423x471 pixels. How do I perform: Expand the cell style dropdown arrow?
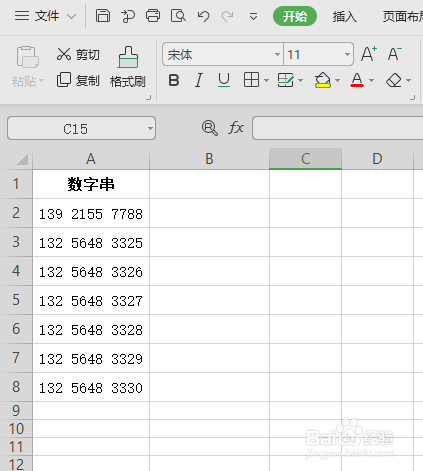pos(300,80)
